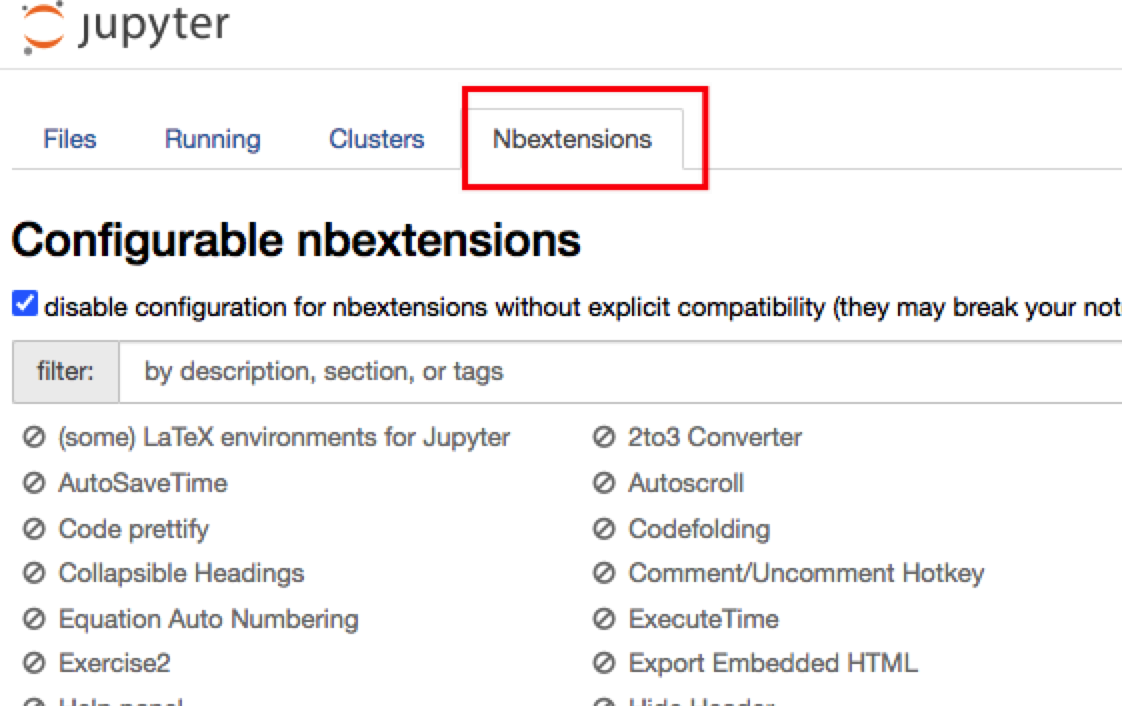Image resolution: width=1122 pixels, height=706 pixels.
Task: Click the disabled icon beside ExecuteTime
Action: pyautogui.click(x=603, y=620)
